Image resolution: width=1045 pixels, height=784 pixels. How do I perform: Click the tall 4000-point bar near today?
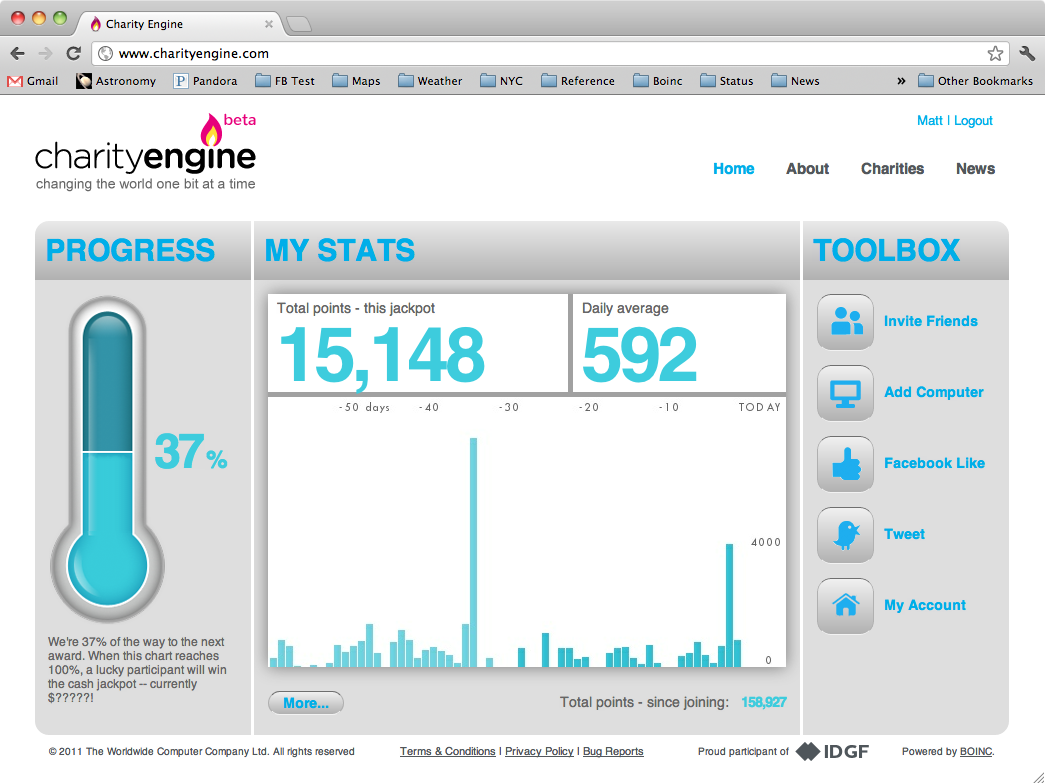point(729,605)
